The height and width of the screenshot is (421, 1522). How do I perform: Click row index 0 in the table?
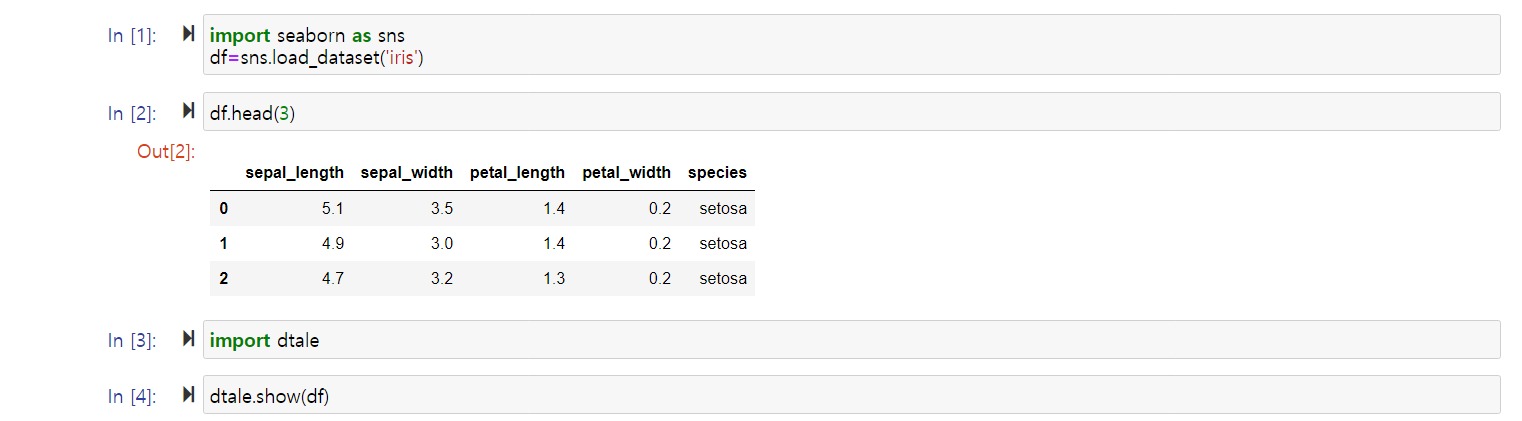coord(224,209)
